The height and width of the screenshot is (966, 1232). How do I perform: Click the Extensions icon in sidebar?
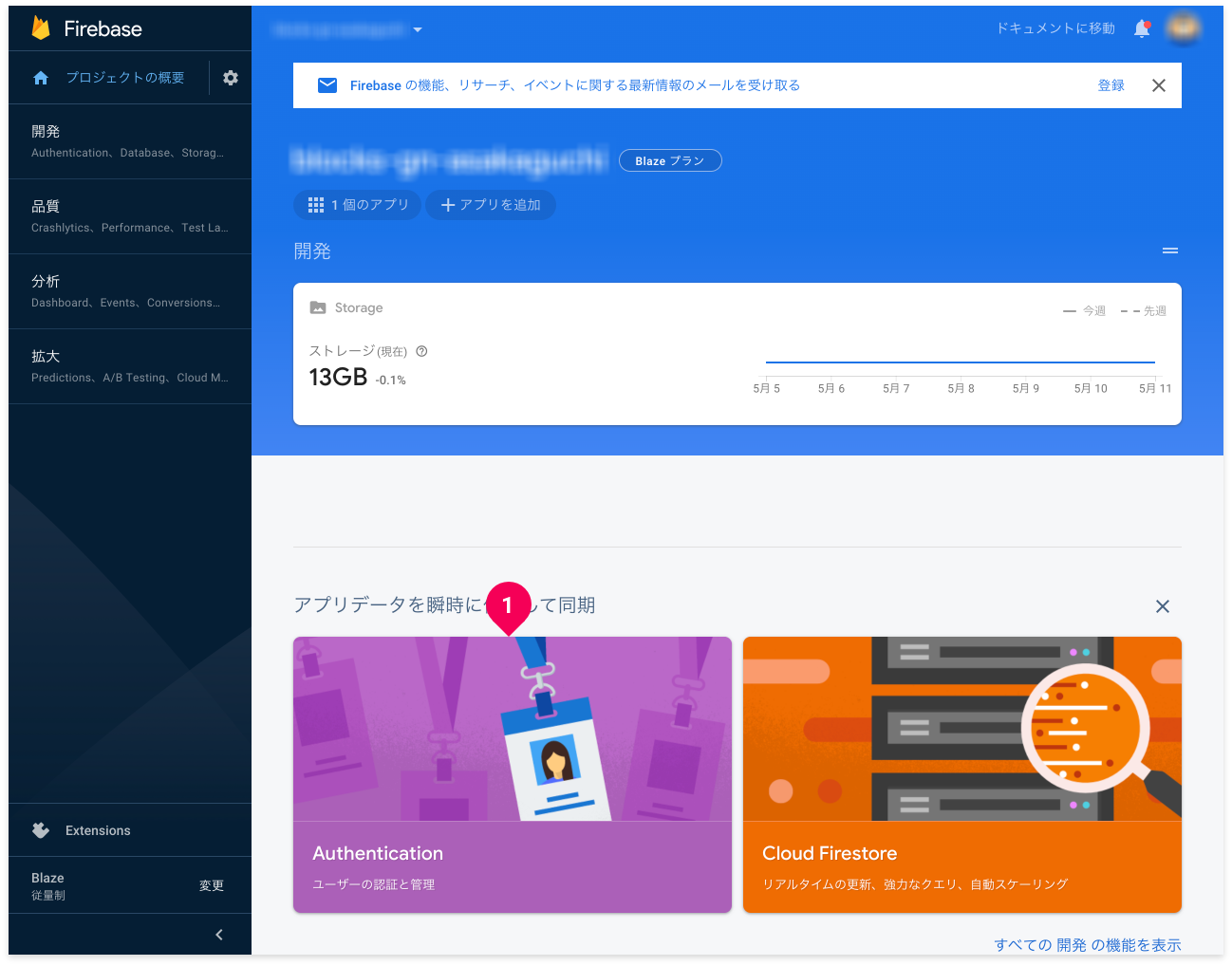(x=41, y=830)
